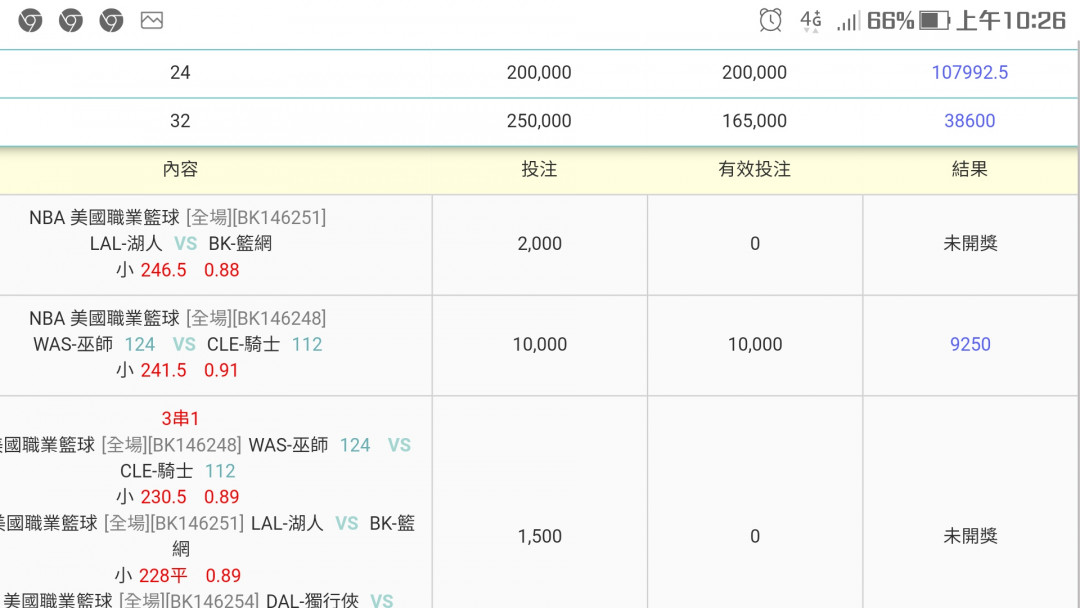Image resolution: width=1080 pixels, height=608 pixels.
Task: Select the WAS-巫師 124 VS CLE-騎士 112 score line
Action: 178,344
